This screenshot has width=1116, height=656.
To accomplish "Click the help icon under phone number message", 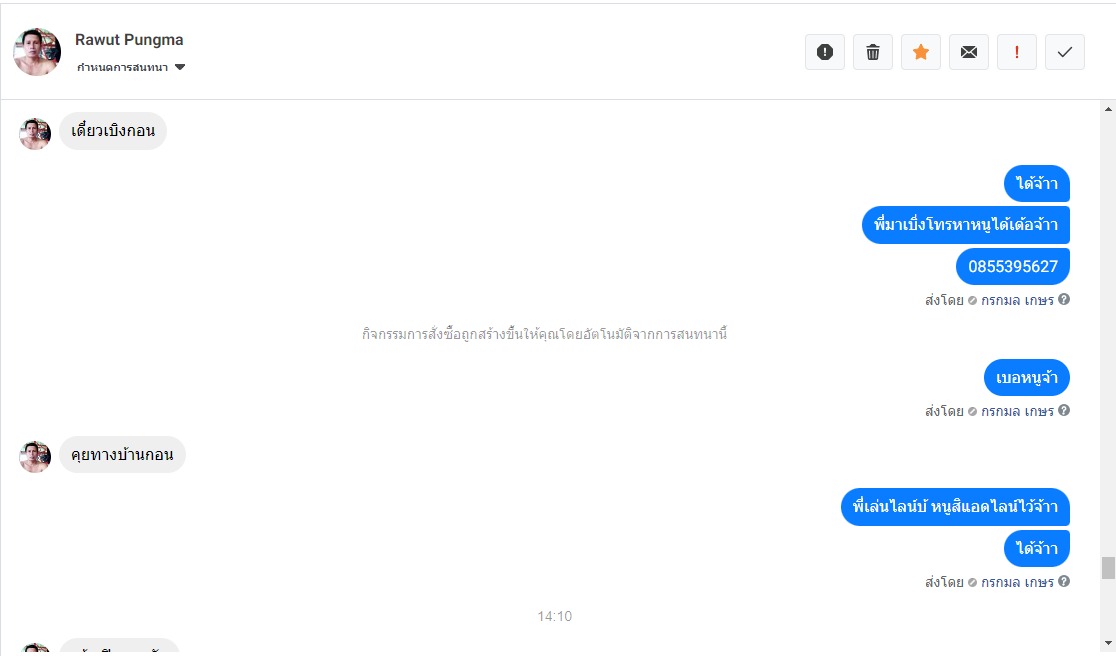I will coord(1064,300).
